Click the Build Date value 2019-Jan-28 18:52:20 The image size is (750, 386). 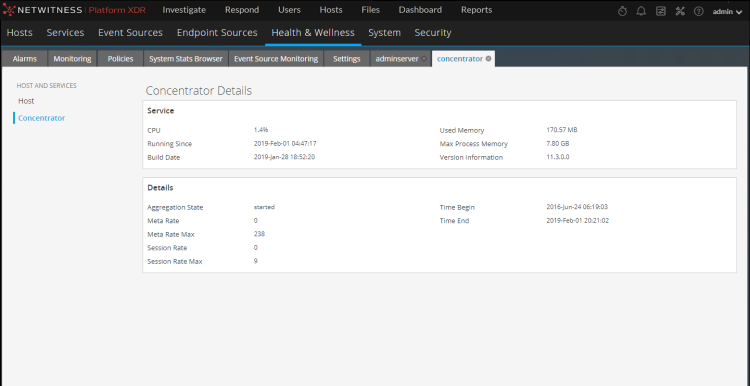tap(284, 157)
